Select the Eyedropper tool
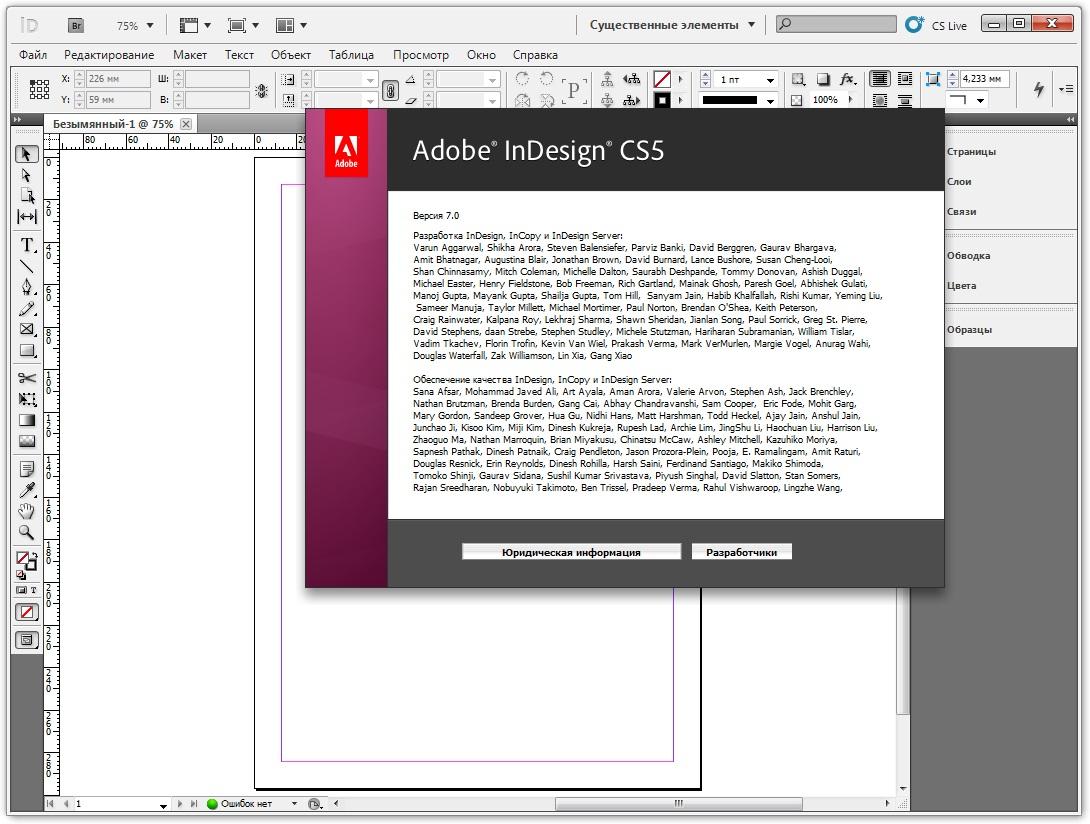Image resolution: width=1090 pixels, height=824 pixels. pos(26,490)
